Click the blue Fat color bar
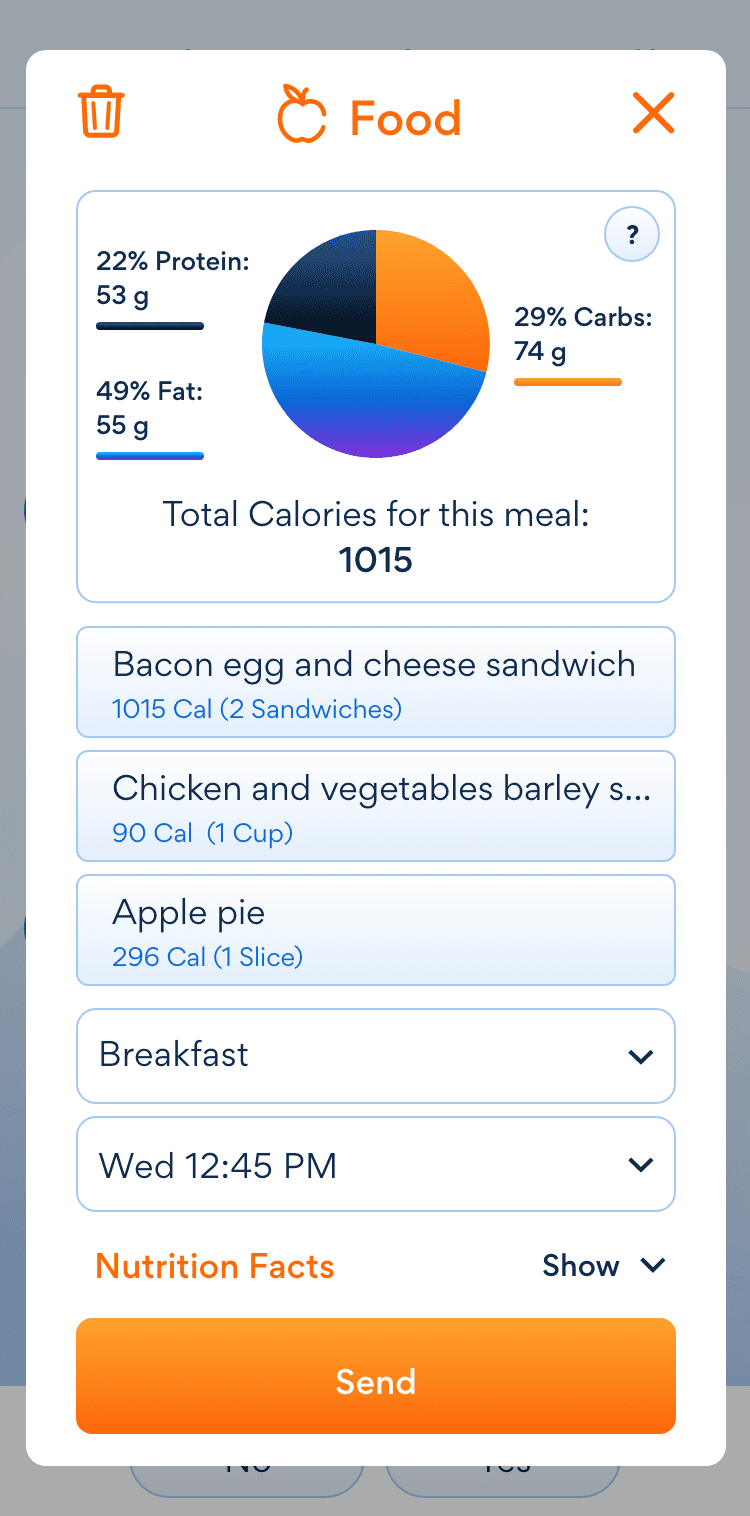This screenshot has height=1516, width=750. pos(150,456)
